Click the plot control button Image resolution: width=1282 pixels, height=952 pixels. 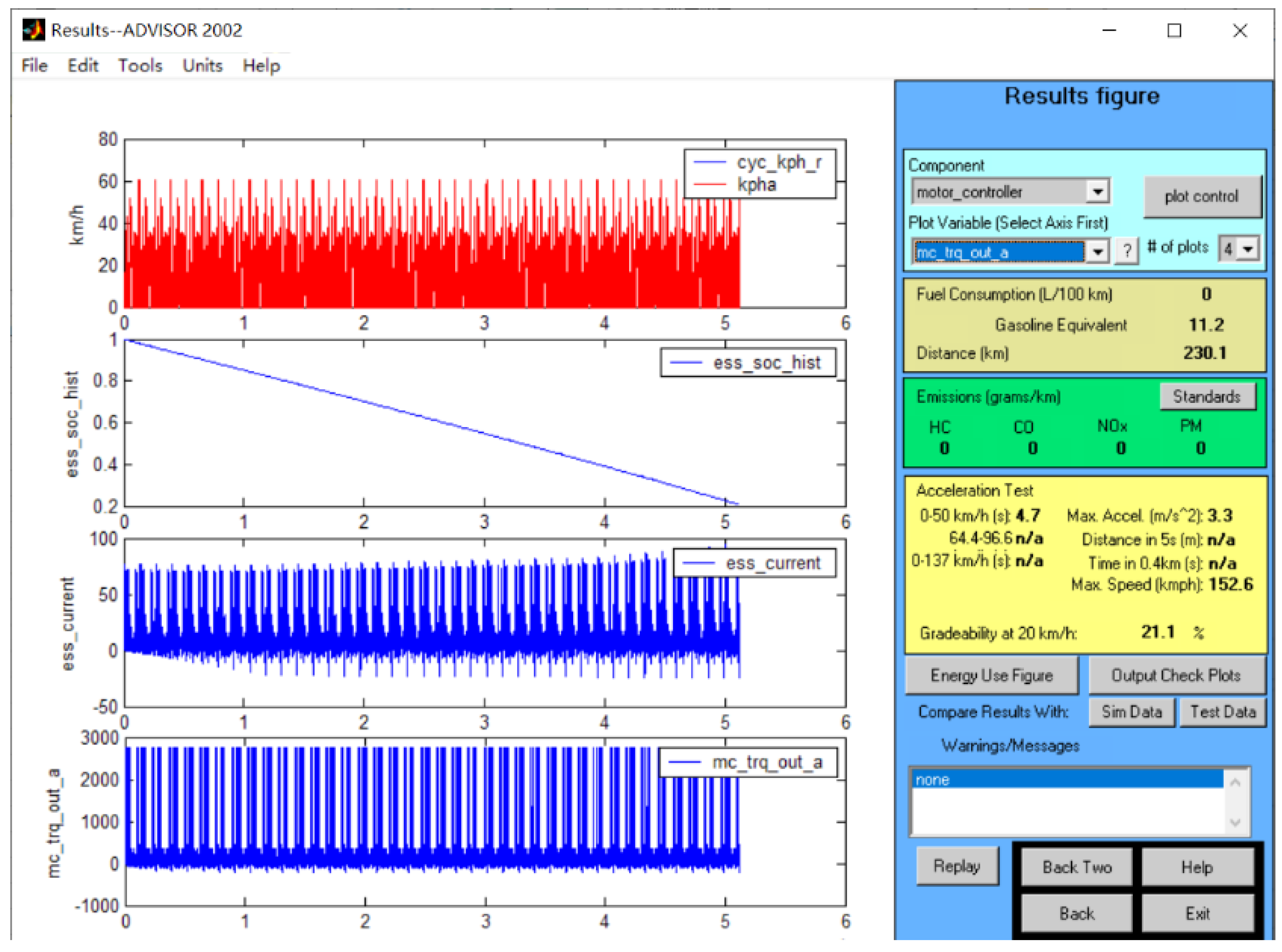1201,196
